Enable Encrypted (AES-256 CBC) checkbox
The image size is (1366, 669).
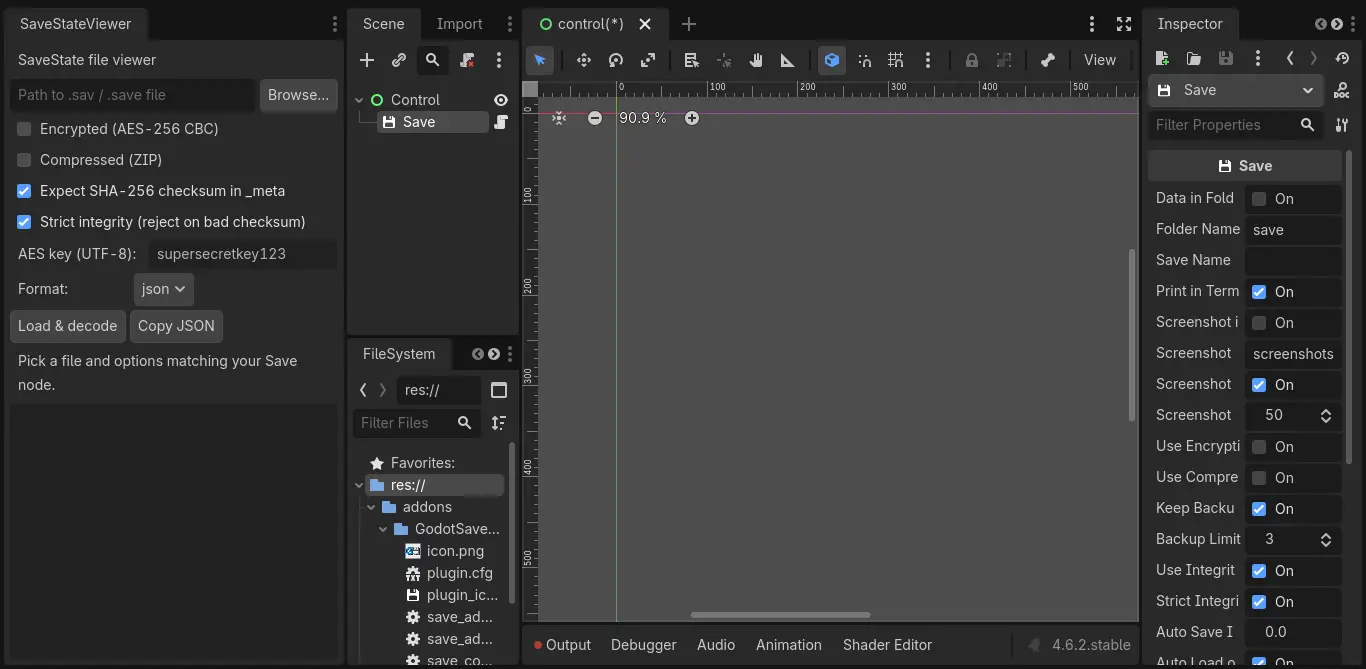[24, 129]
